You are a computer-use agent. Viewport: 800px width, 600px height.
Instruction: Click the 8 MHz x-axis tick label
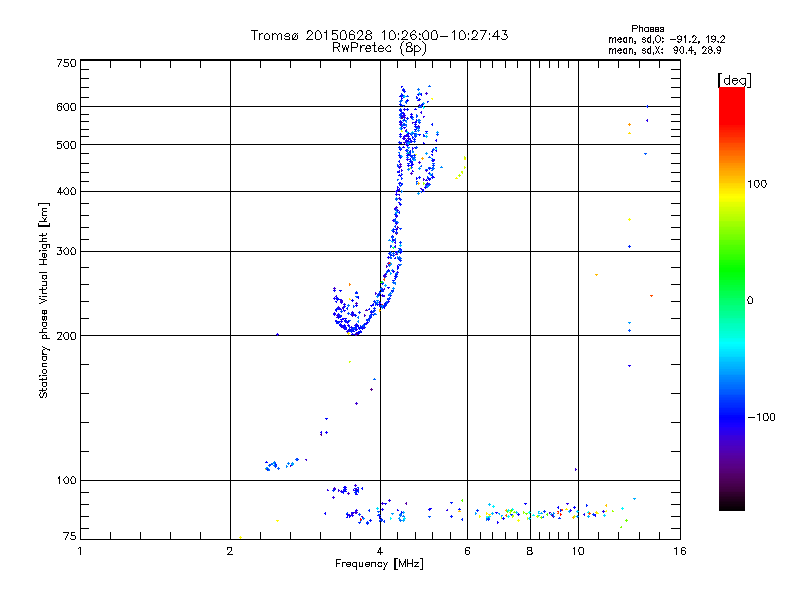530,551
